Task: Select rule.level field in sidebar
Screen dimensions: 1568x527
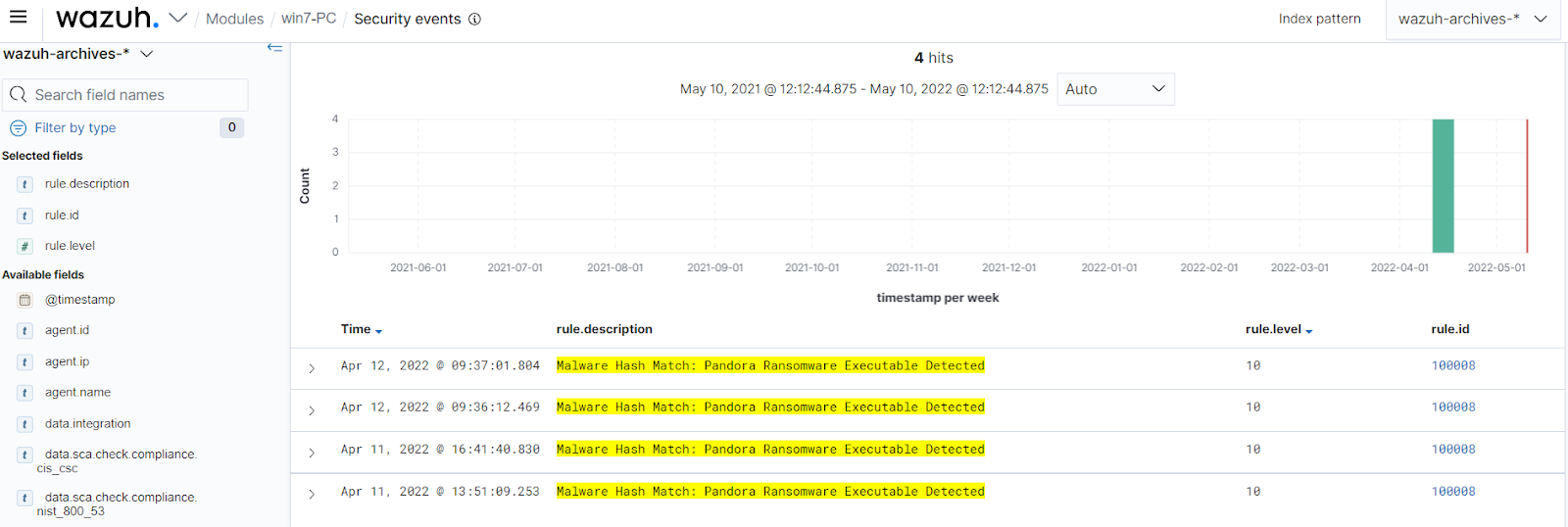Action: 70,246
